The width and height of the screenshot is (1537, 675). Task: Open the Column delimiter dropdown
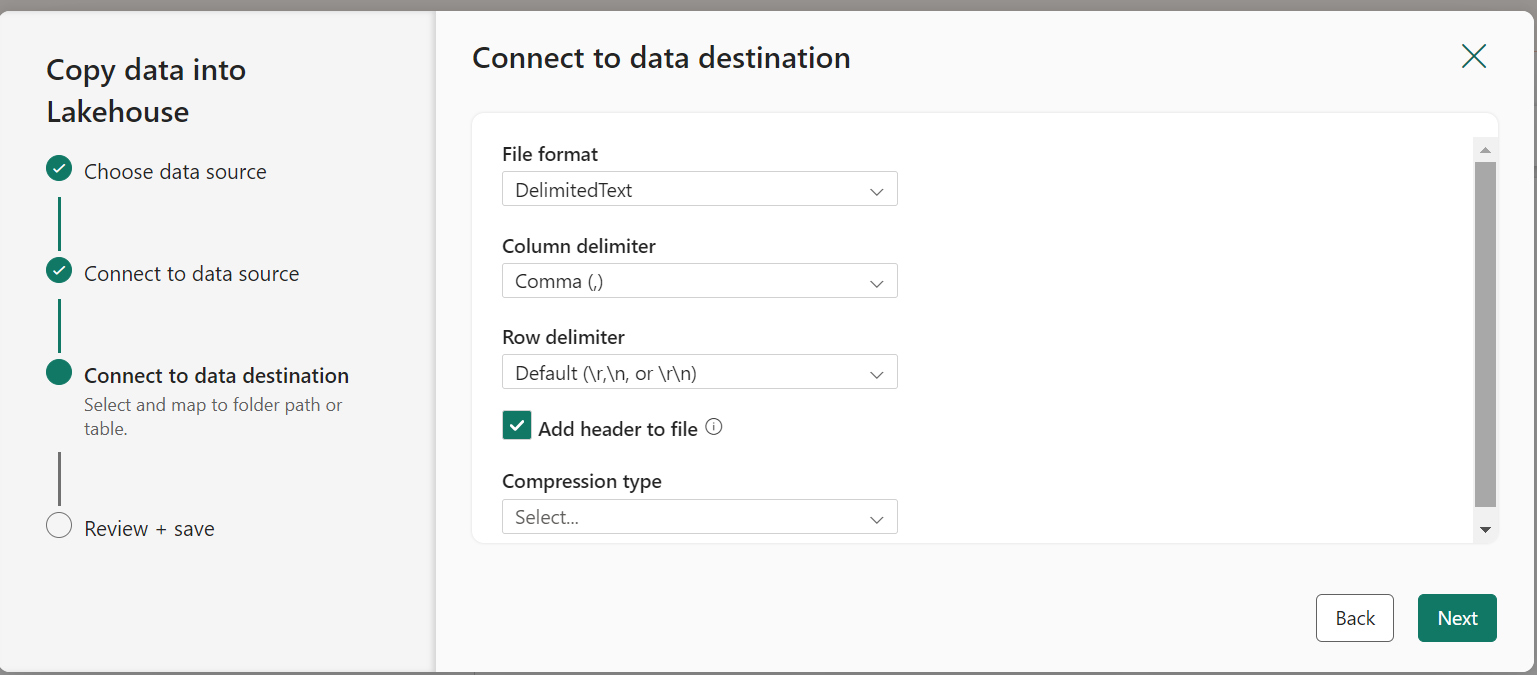[x=698, y=281]
